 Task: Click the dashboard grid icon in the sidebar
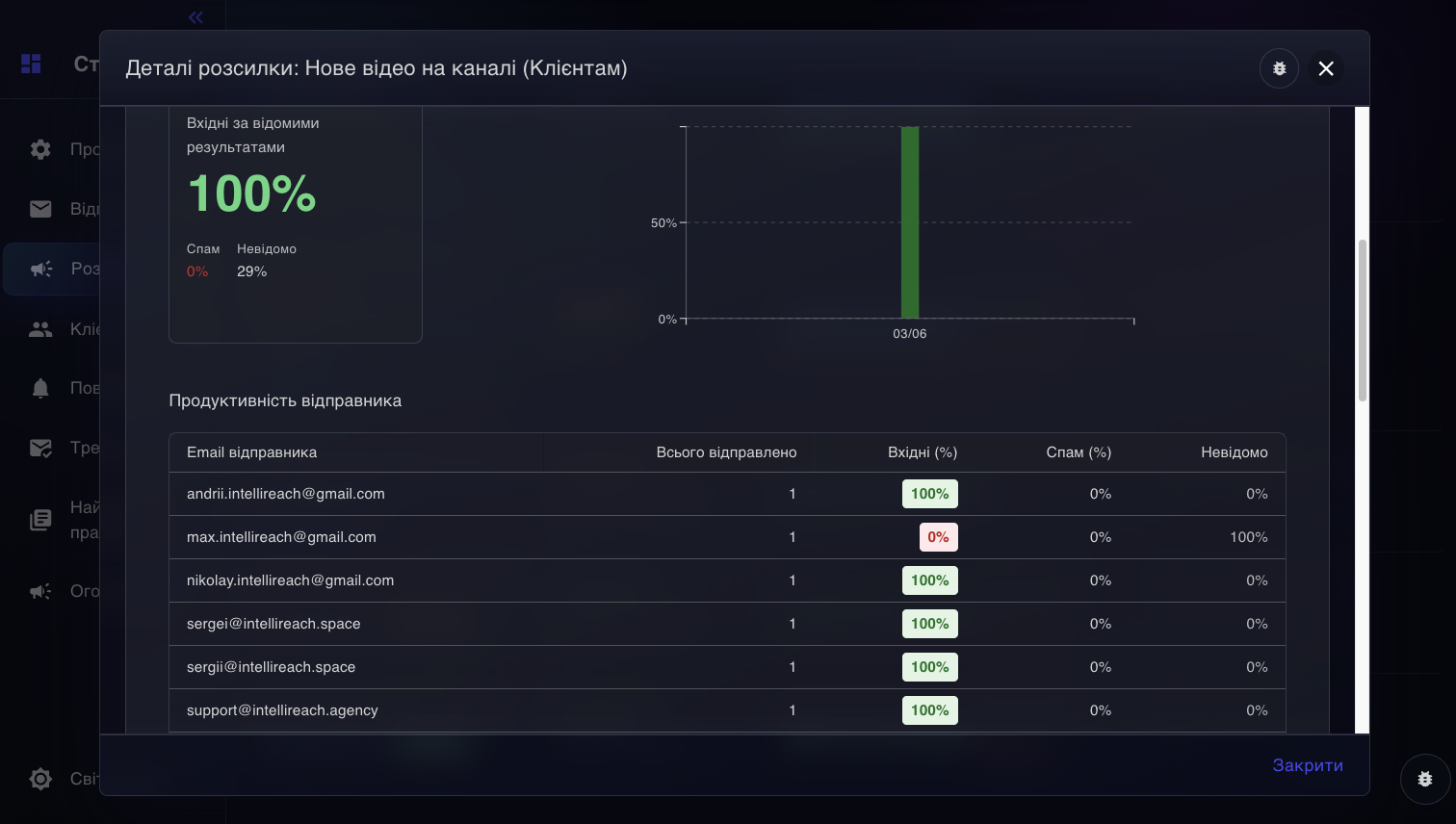(x=31, y=64)
